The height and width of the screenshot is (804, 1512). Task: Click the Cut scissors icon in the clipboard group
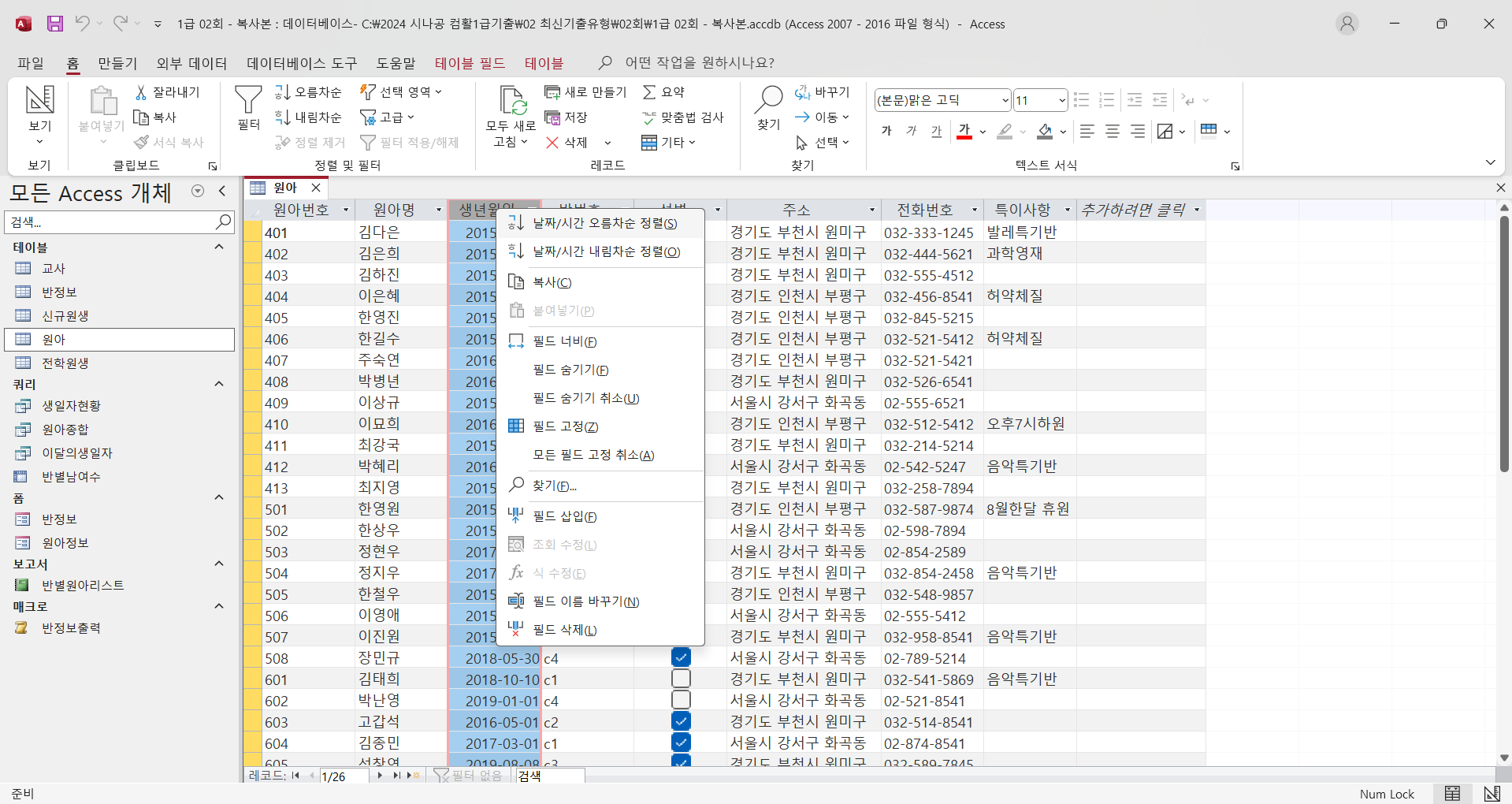coord(142,92)
